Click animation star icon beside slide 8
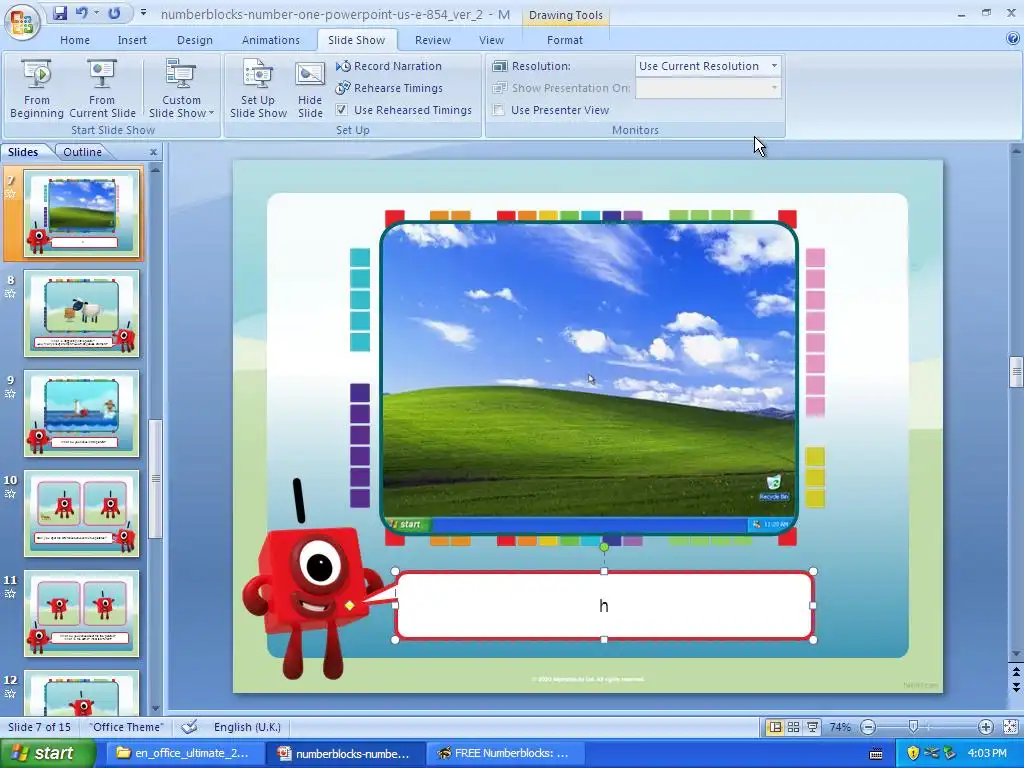This screenshot has width=1024, height=768. click(x=10, y=294)
